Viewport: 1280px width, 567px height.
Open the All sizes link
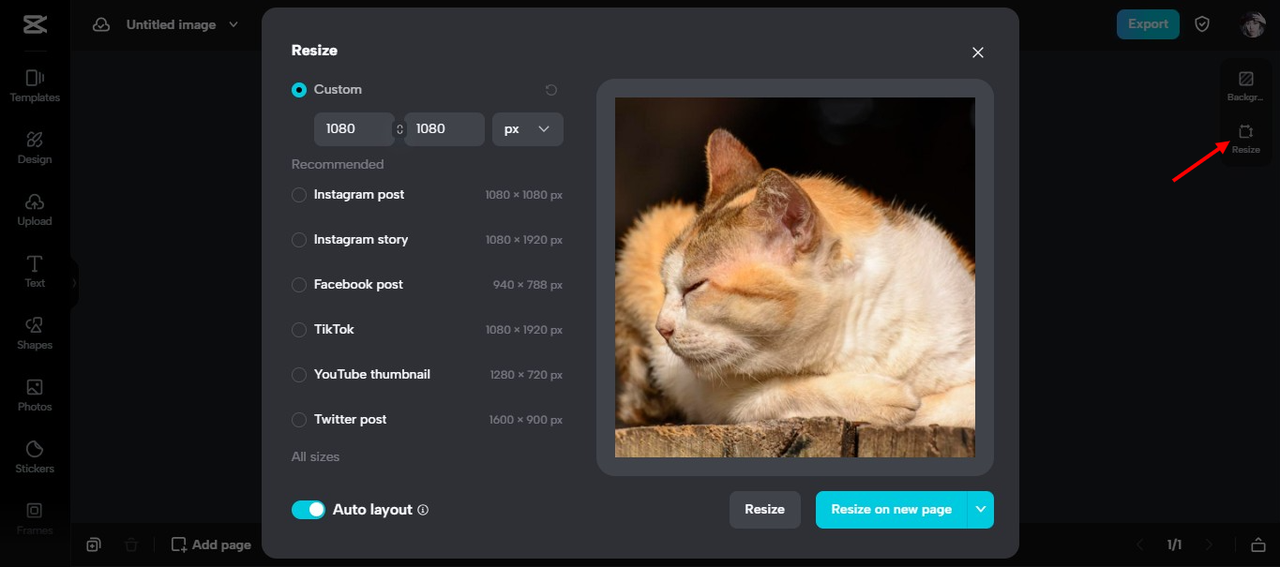pyautogui.click(x=315, y=457)
